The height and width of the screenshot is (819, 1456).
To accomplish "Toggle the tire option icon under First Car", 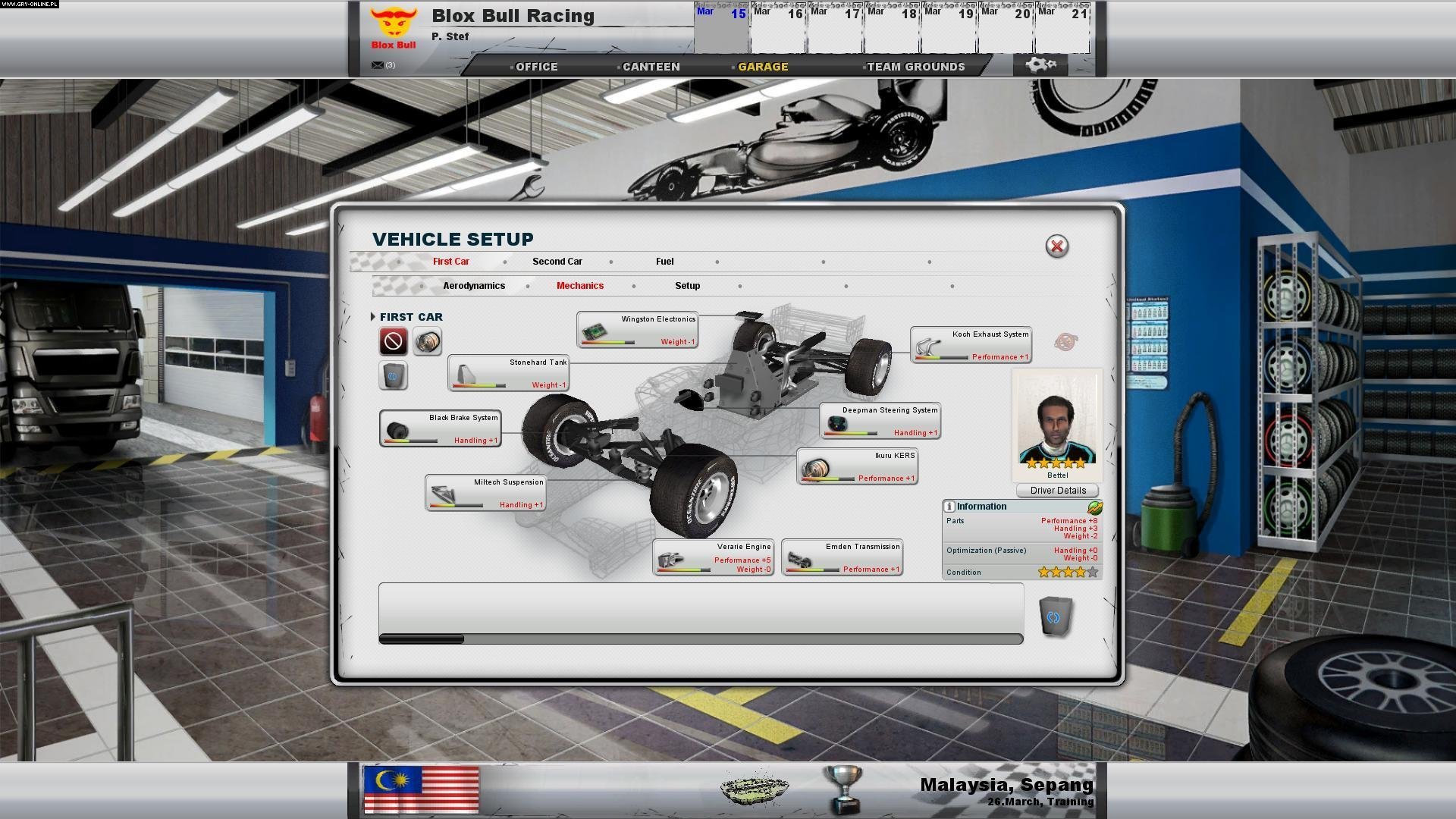I will coord(426,342).
